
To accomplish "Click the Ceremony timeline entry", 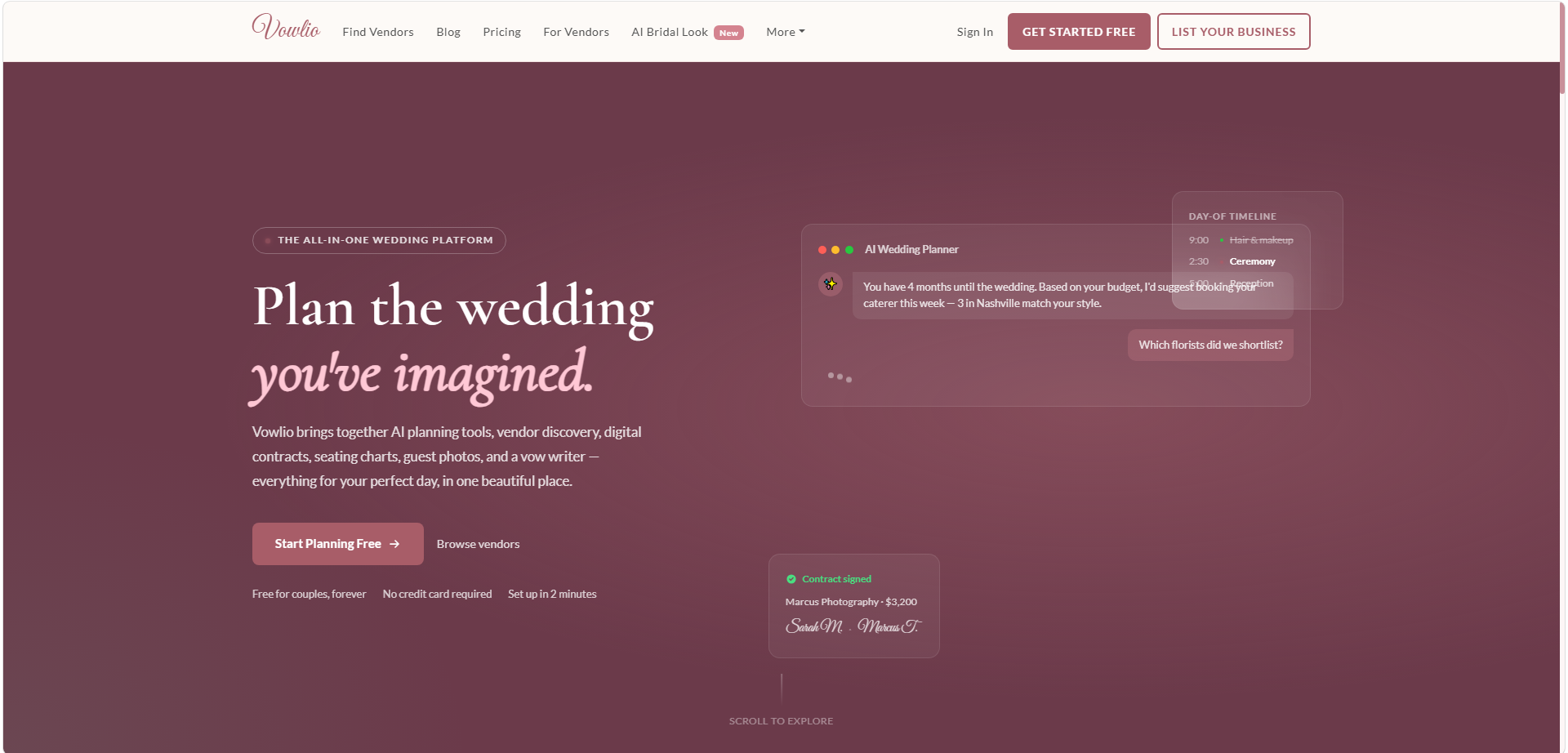I will [x=1252, y=261].
